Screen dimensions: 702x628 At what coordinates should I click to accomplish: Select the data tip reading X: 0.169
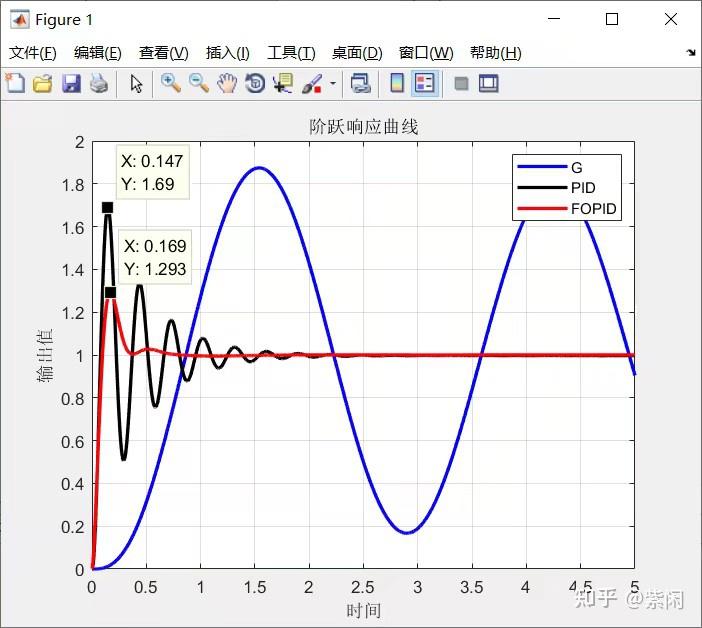click(155, 257)
